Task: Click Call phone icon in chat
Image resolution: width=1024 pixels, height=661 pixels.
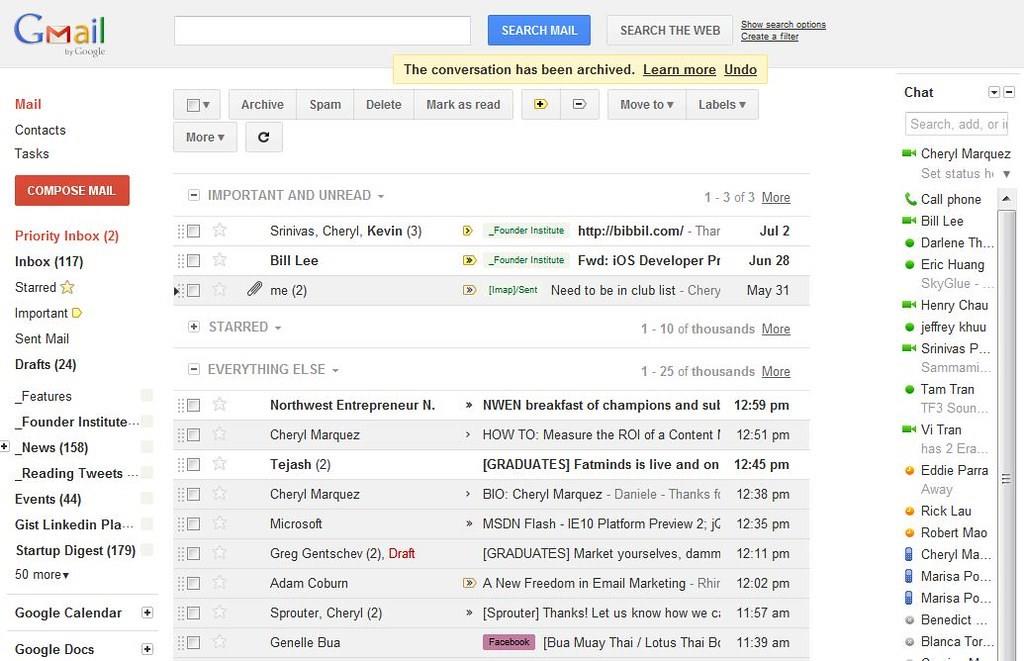Action: [909, 199]
